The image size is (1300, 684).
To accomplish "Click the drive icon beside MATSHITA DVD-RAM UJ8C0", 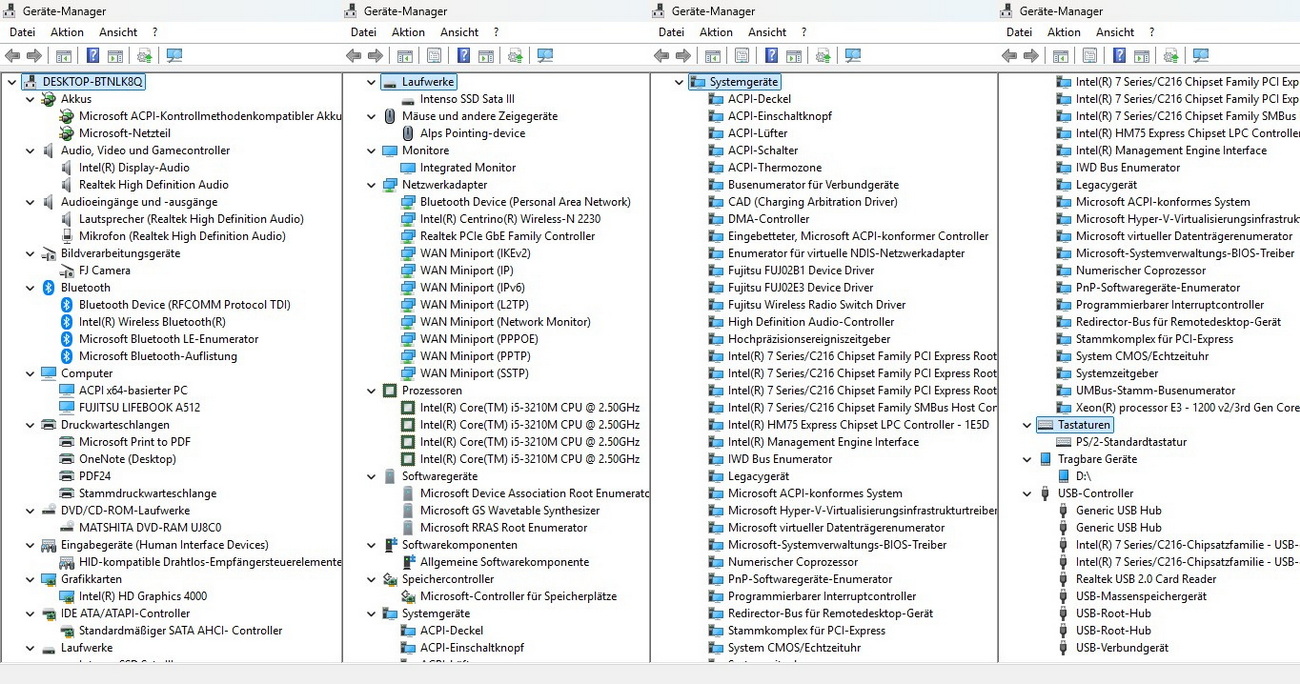I will coord(67,527).
